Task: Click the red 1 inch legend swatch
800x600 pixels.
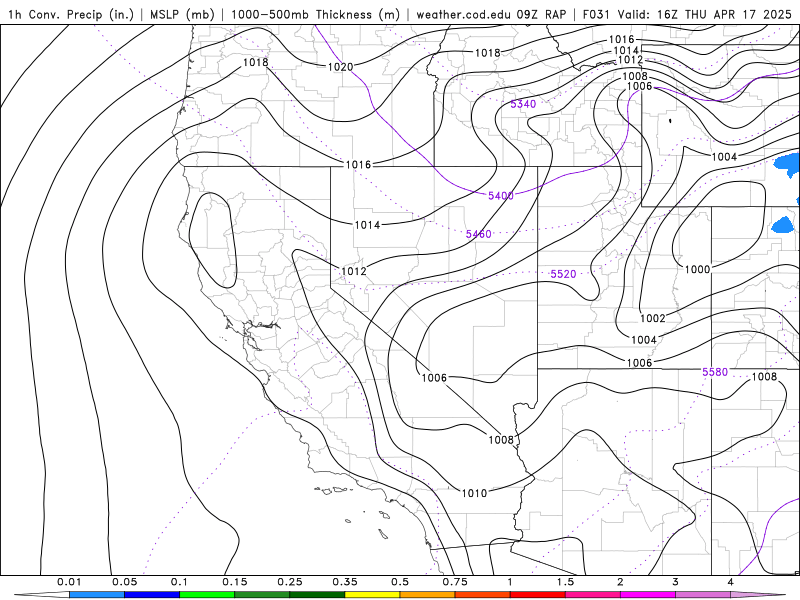Action: [x=538, y=595]
